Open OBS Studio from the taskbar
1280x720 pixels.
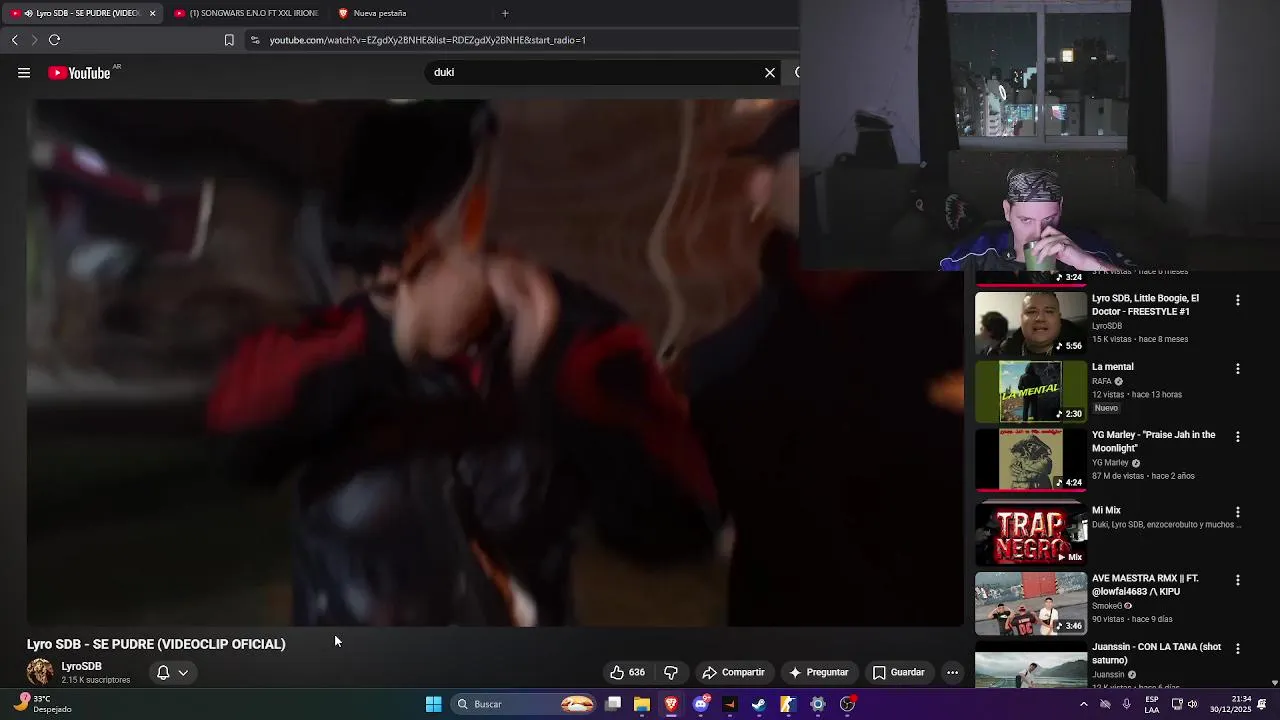point(848,704)
